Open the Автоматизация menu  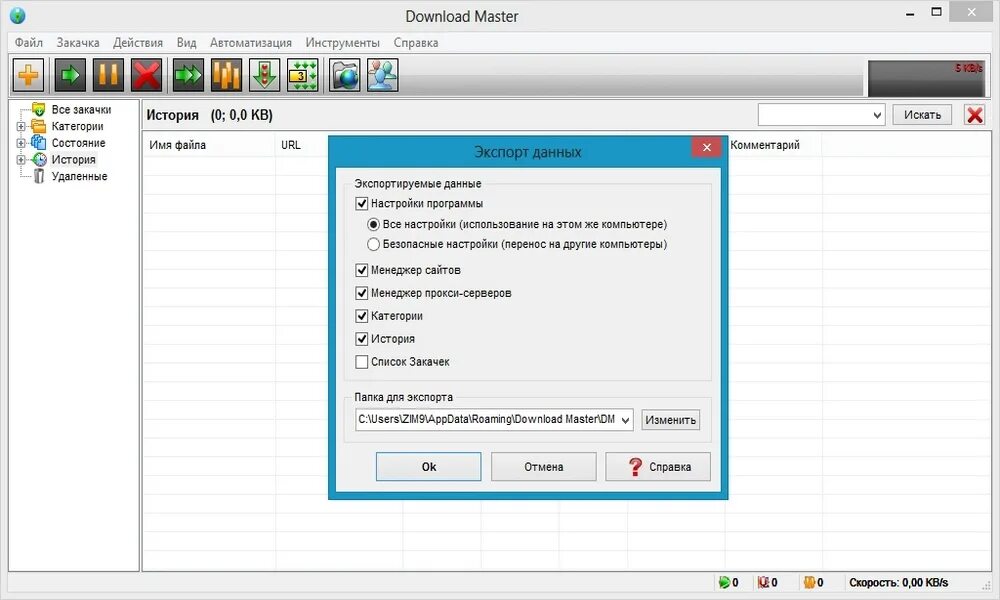click(x=251, y=43)
